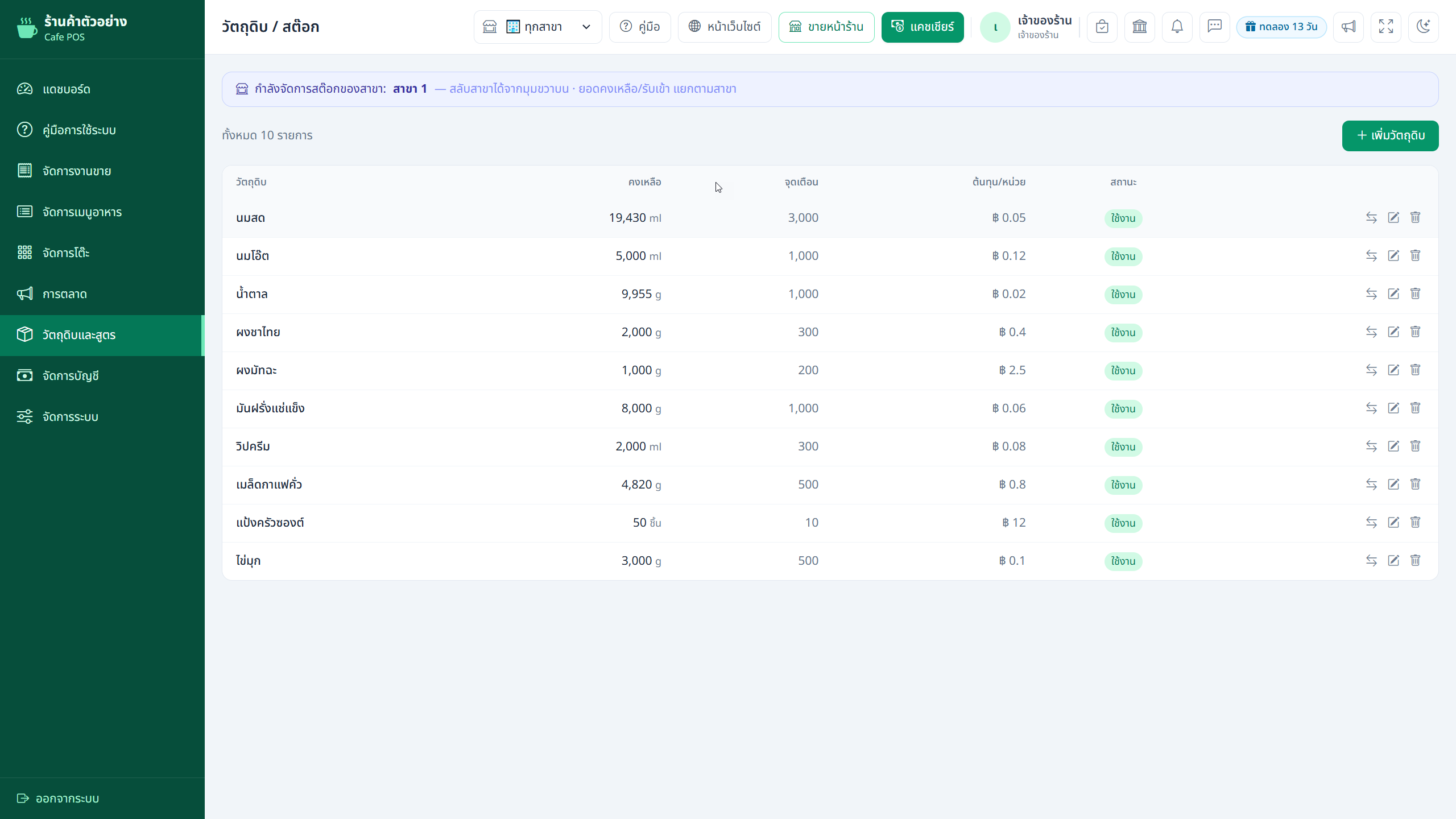This screenshot has width=1456, height=819.
Task: Open จัดการโต๊ะ in the sidebar
Action: [x=102, y=253]
